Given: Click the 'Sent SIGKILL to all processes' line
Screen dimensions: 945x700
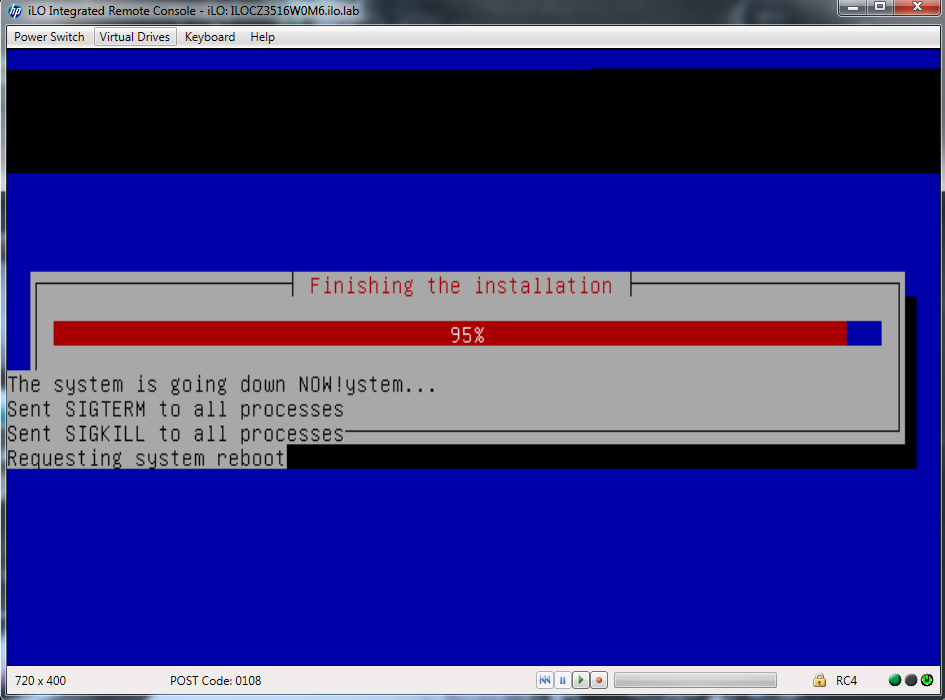Looking at the screenshot, I should coord(175,434).
